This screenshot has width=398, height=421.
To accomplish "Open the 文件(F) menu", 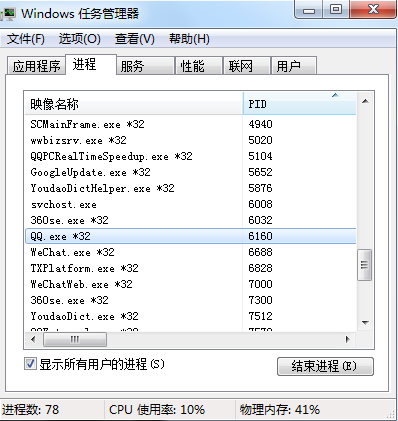I will [26, 39].
